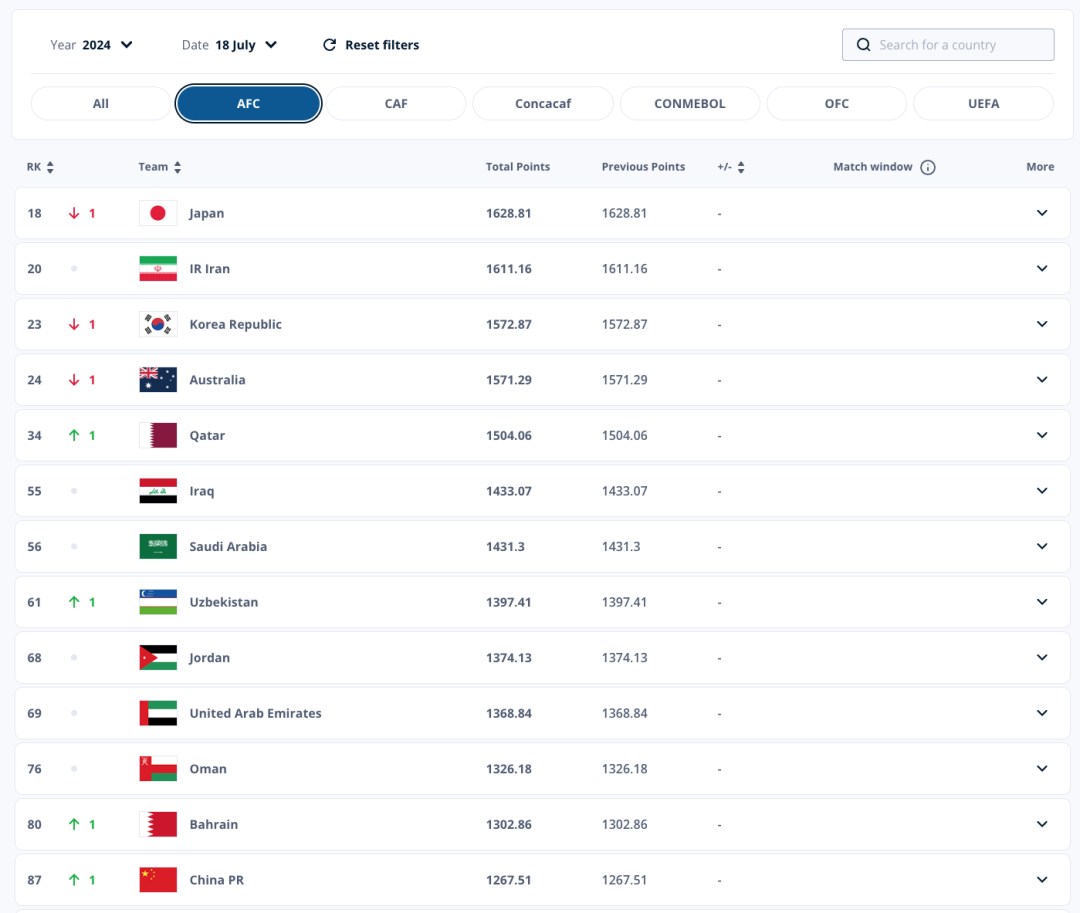Viewport: 1080px width, 913px height.
Task: Select the OFC tab
Action: point(837,103)
